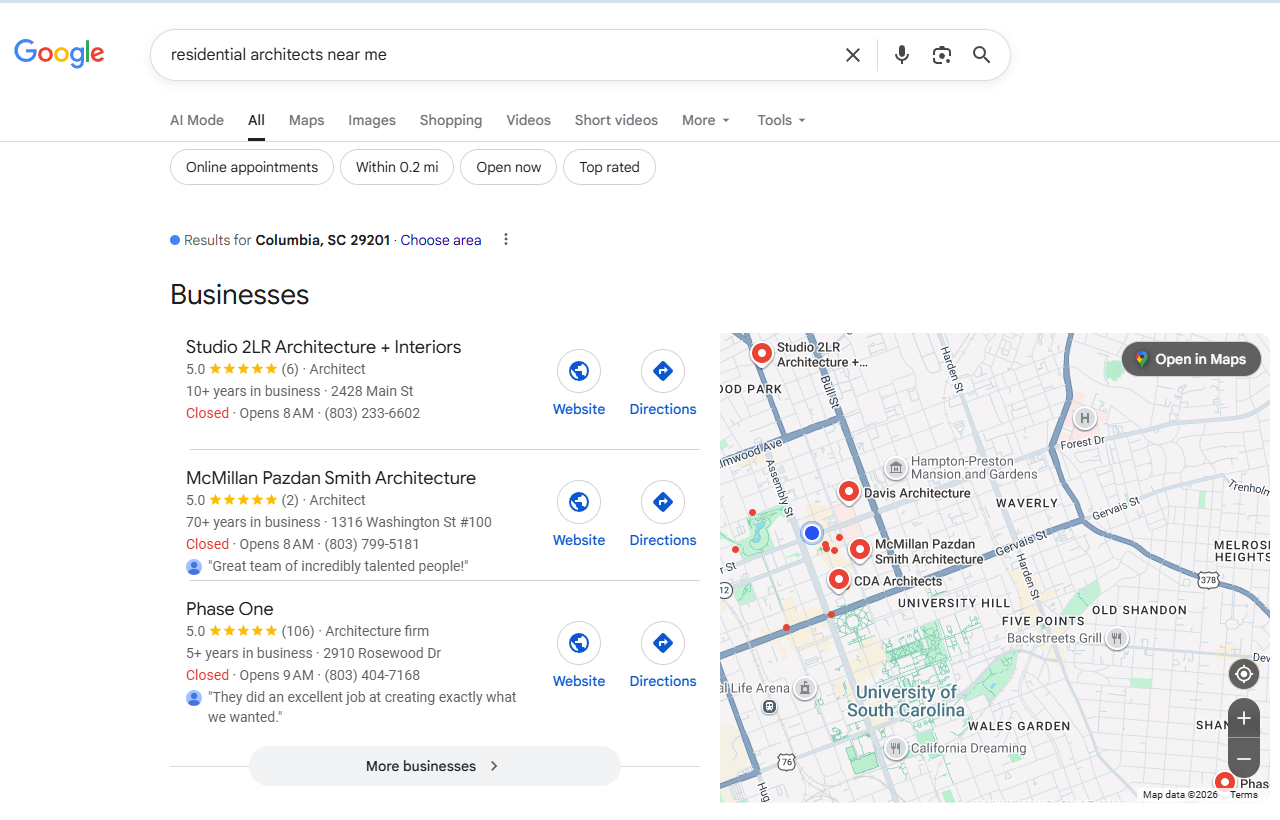The width and height of the screenshot is (1280, 820).
Task: Switch to the Images tab
Action: coord(372,120)
